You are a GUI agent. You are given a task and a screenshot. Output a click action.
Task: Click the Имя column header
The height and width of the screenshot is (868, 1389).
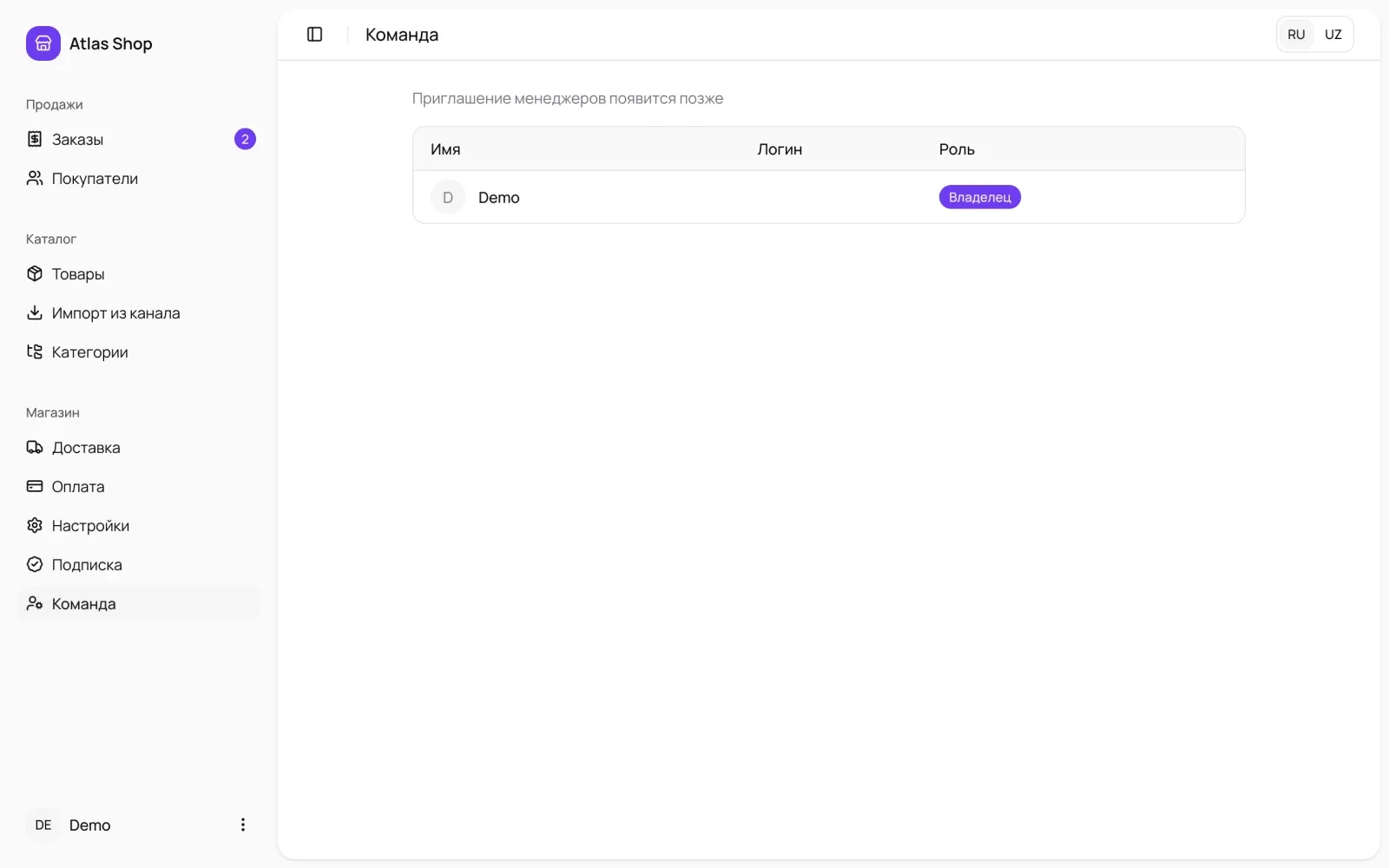445,149
